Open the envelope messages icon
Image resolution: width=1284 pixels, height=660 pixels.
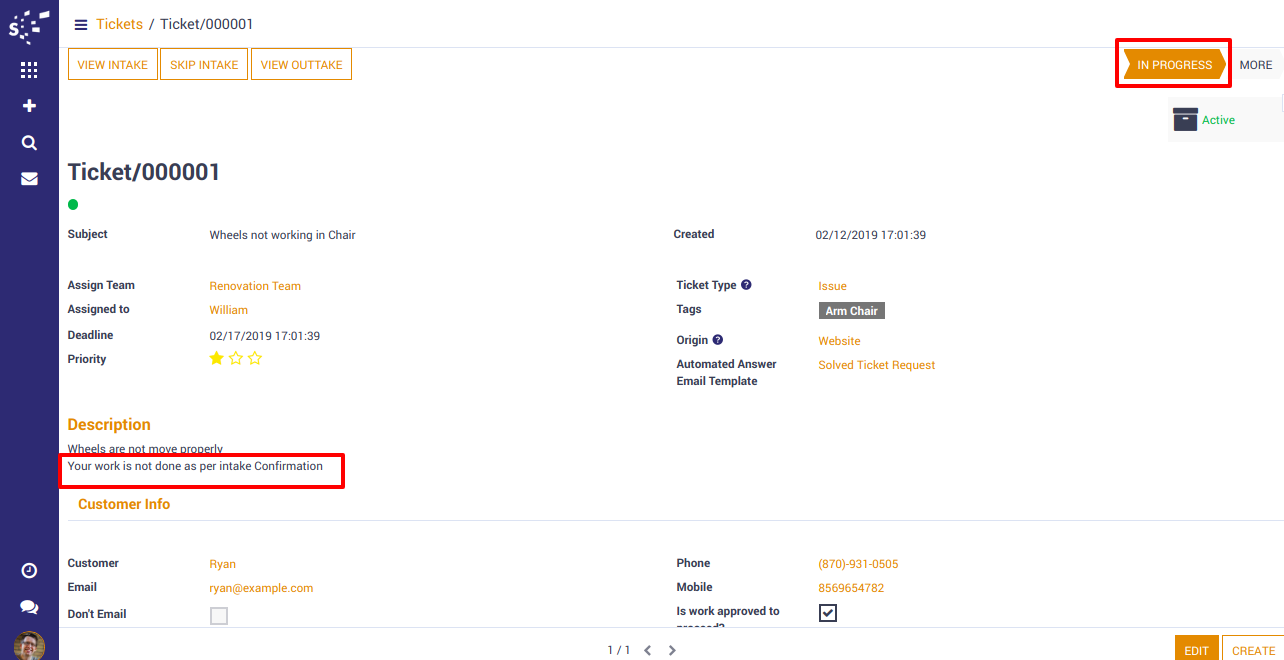(29, 179)
